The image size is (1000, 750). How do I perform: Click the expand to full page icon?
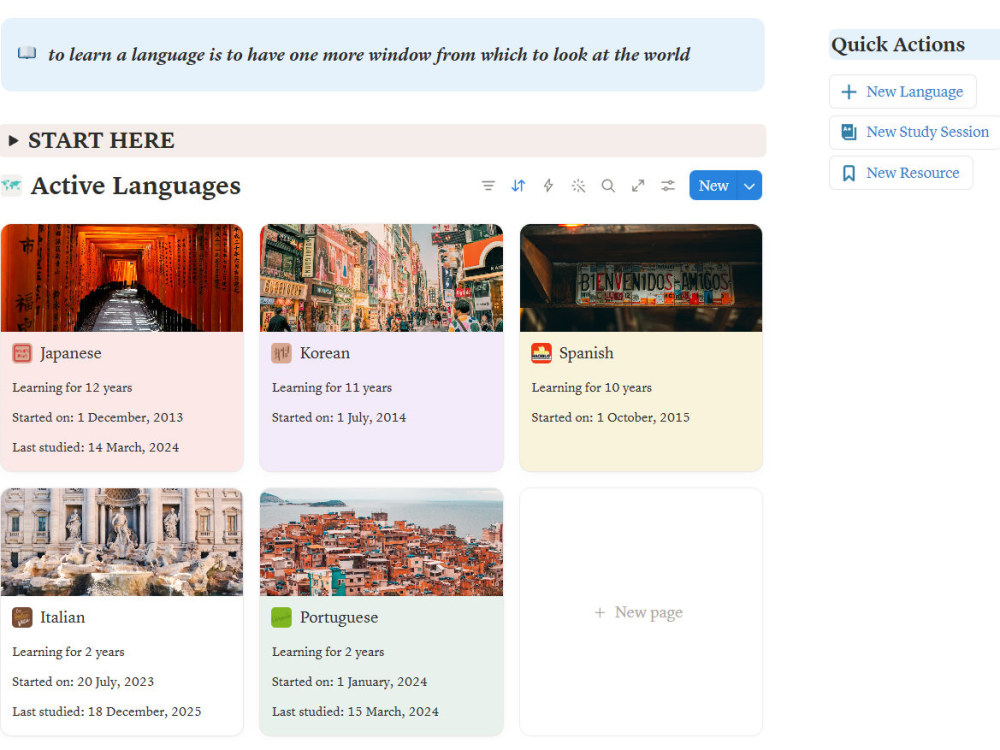tap(638, 186)
